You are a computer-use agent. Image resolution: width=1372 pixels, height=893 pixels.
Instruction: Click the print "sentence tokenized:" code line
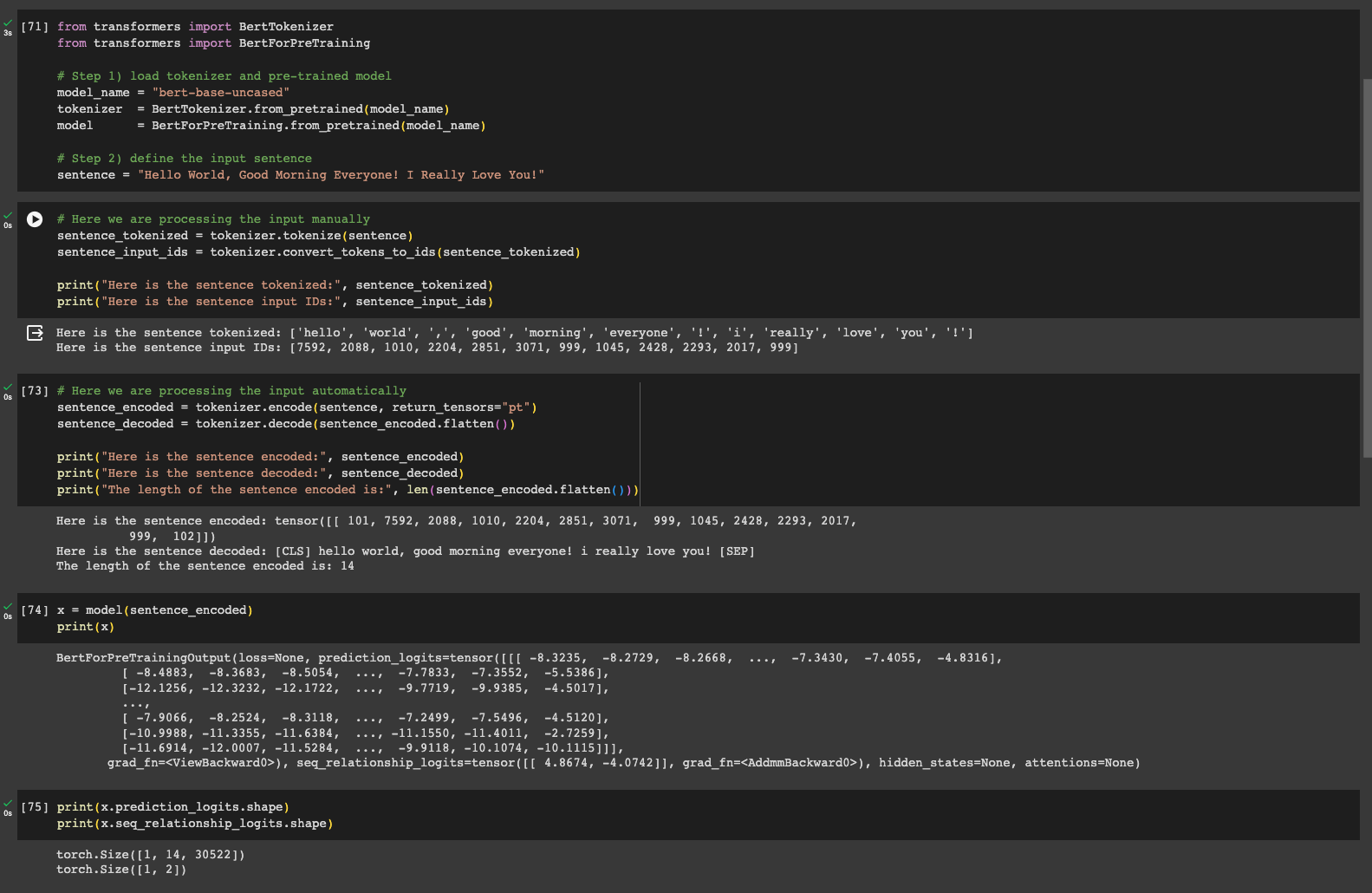click(x=275, y=285)
